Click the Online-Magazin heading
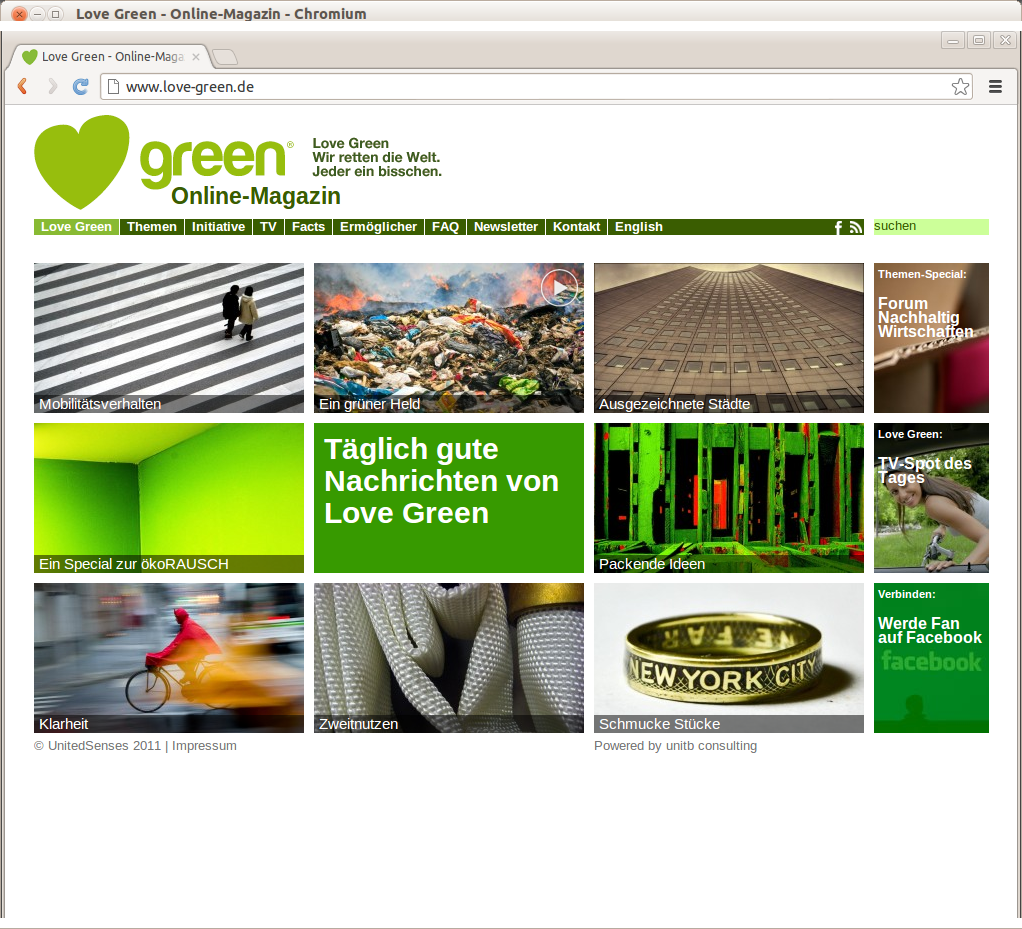This screenshot has width=1022, height=929. point(256,196)
